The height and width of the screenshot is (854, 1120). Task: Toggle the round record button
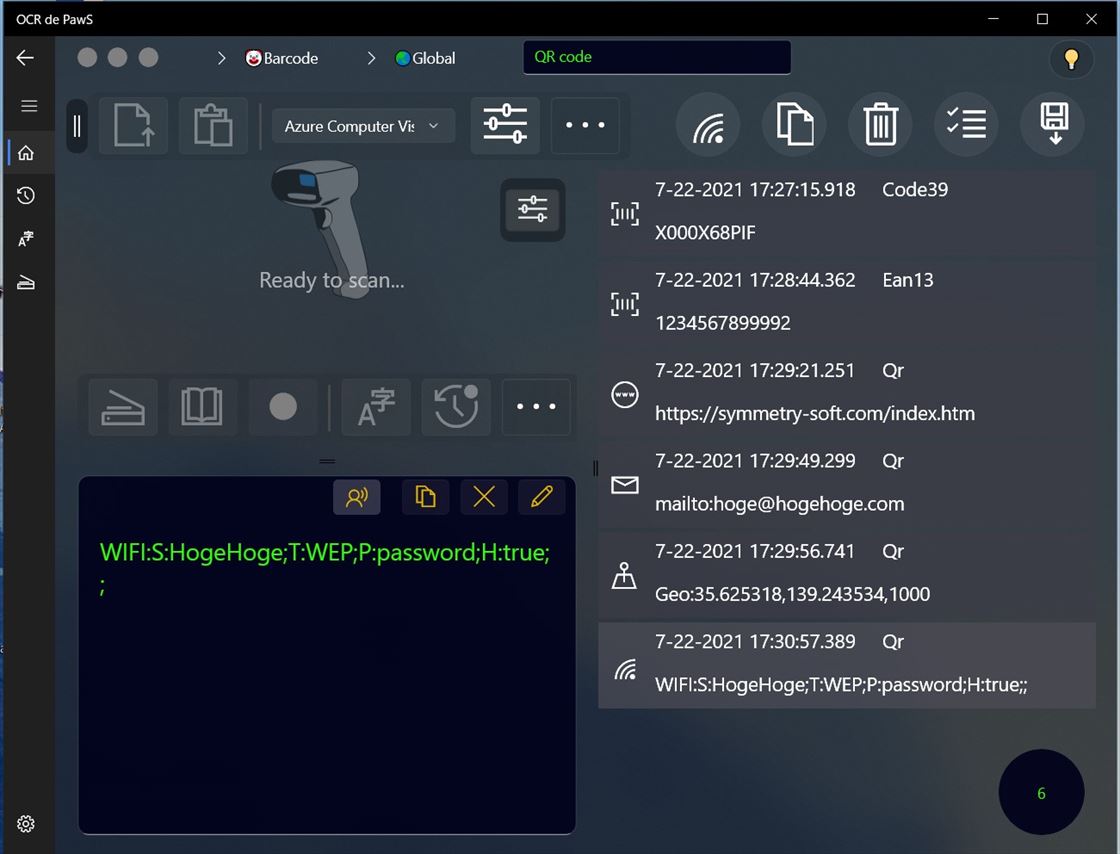(x=283, y=407)
